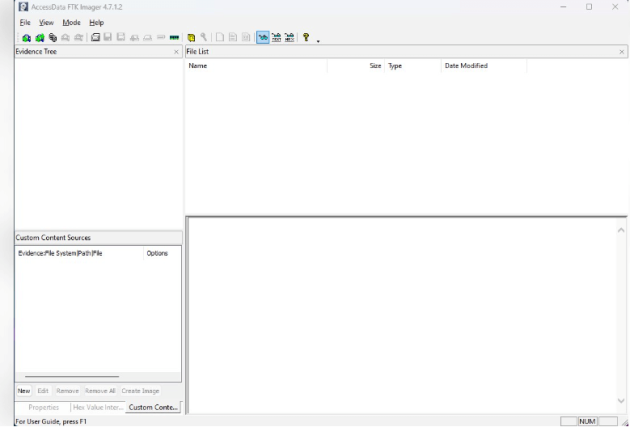Click the Edit button
The height and width of the screenshot is (427, 630).
(x=43, y=391)
